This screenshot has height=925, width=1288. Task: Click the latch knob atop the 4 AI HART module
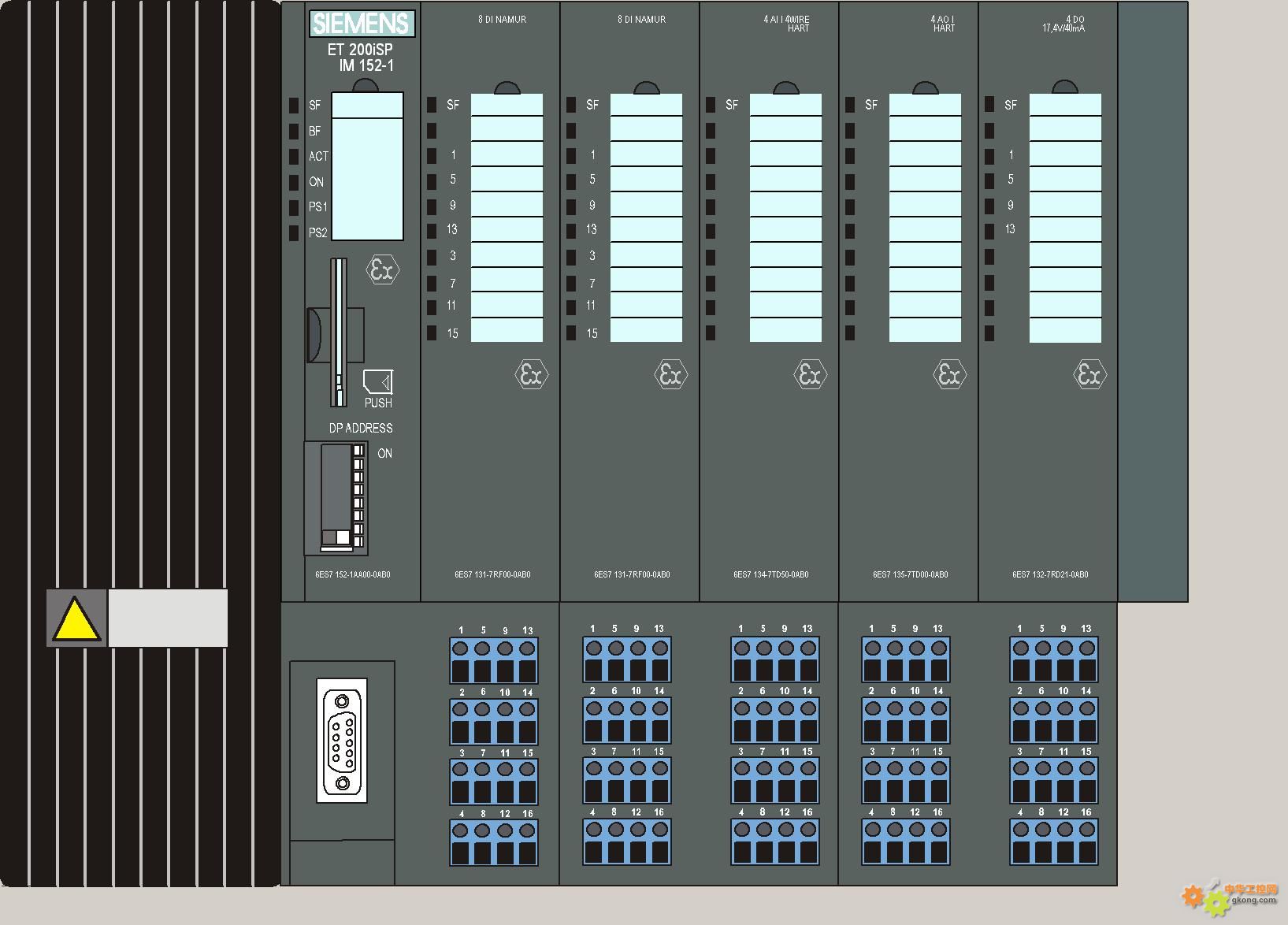[x=786, y=87]
